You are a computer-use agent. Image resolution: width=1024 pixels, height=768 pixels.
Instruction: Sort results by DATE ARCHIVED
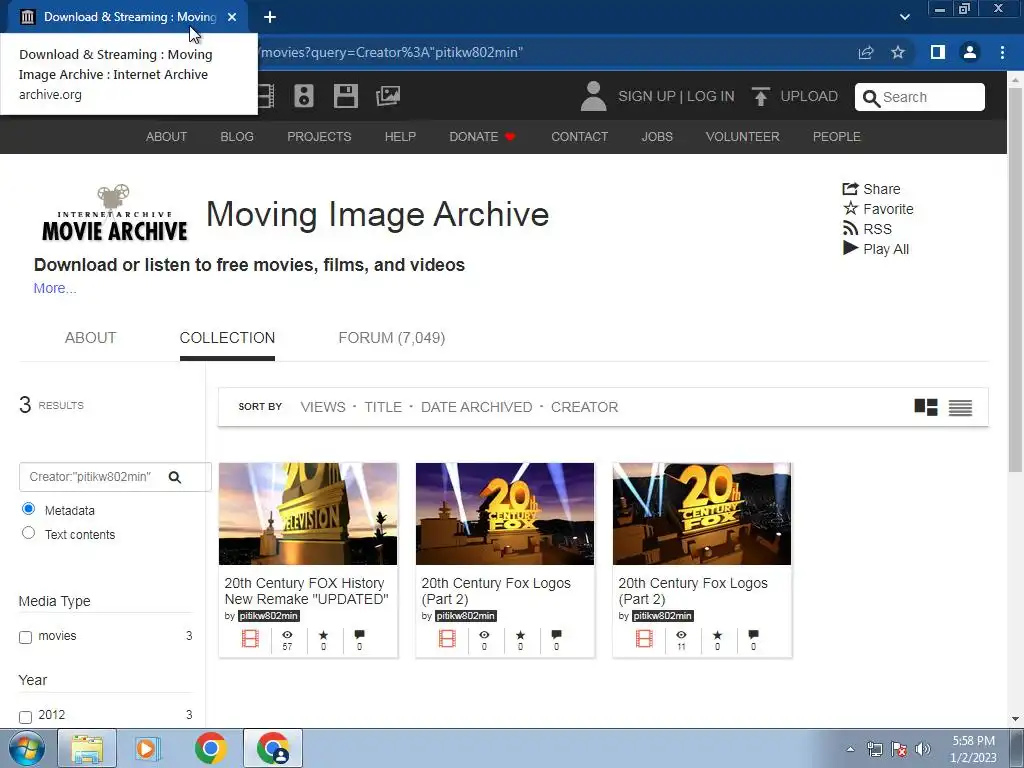pyautogui.click(x=477, y=407)
